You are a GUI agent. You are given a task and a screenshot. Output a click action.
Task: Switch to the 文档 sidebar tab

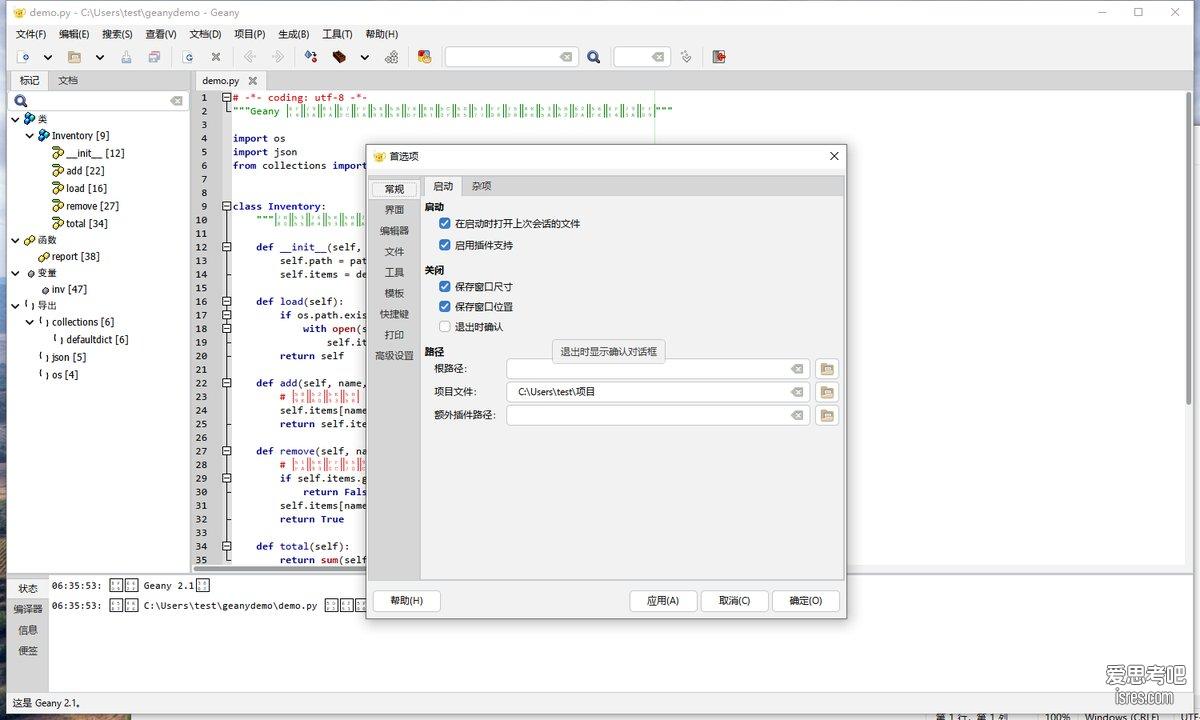tap(68, 80)
